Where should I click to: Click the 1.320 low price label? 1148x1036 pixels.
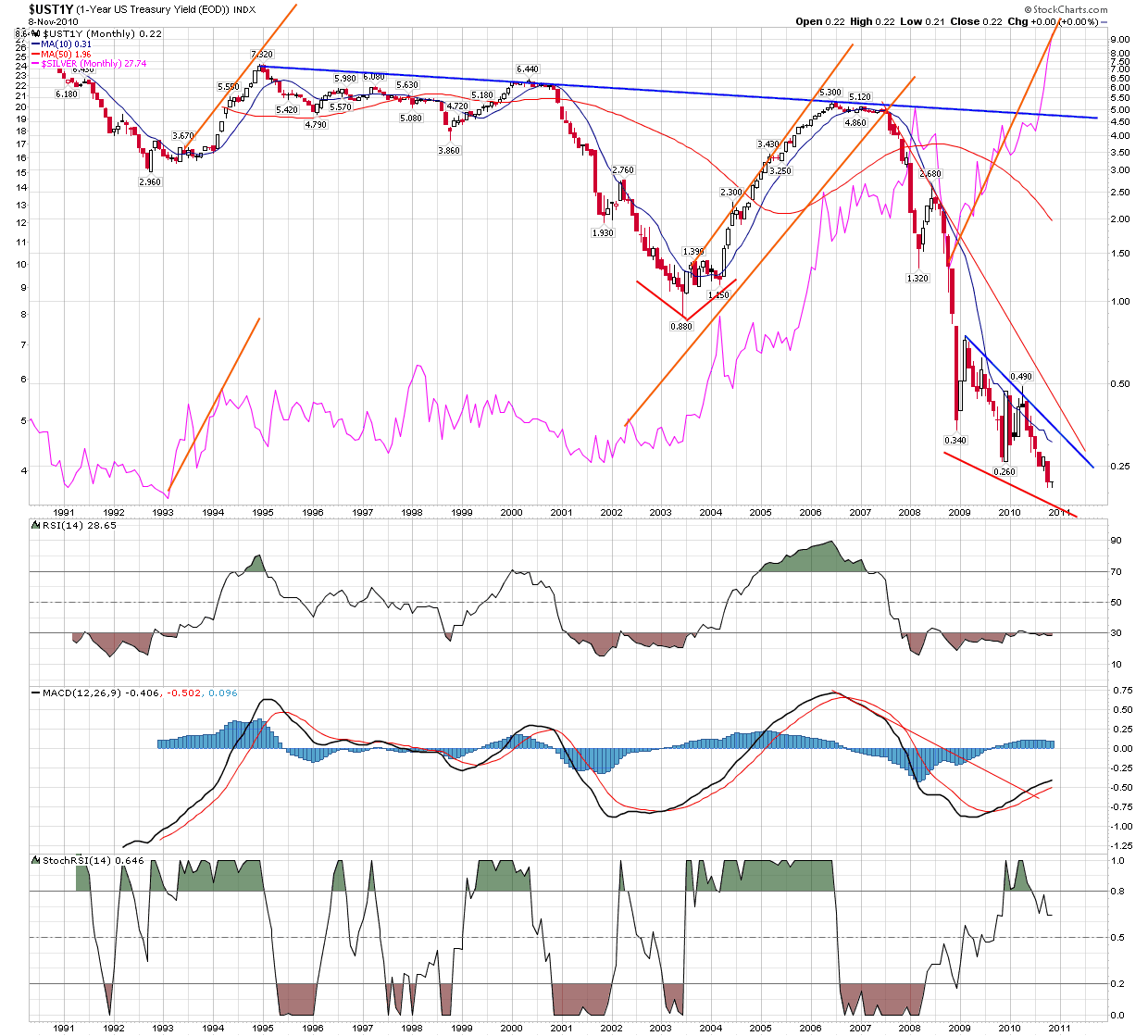(917, 279)
